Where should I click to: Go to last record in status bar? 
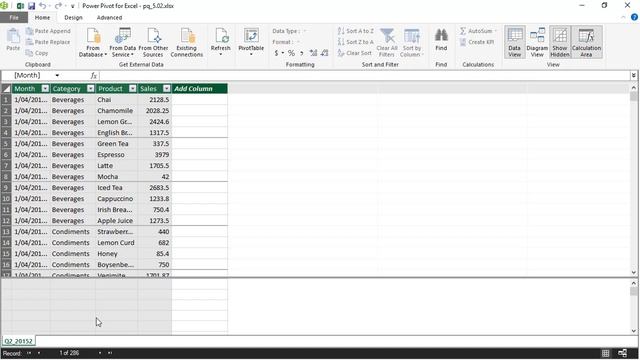coord(110,353)
